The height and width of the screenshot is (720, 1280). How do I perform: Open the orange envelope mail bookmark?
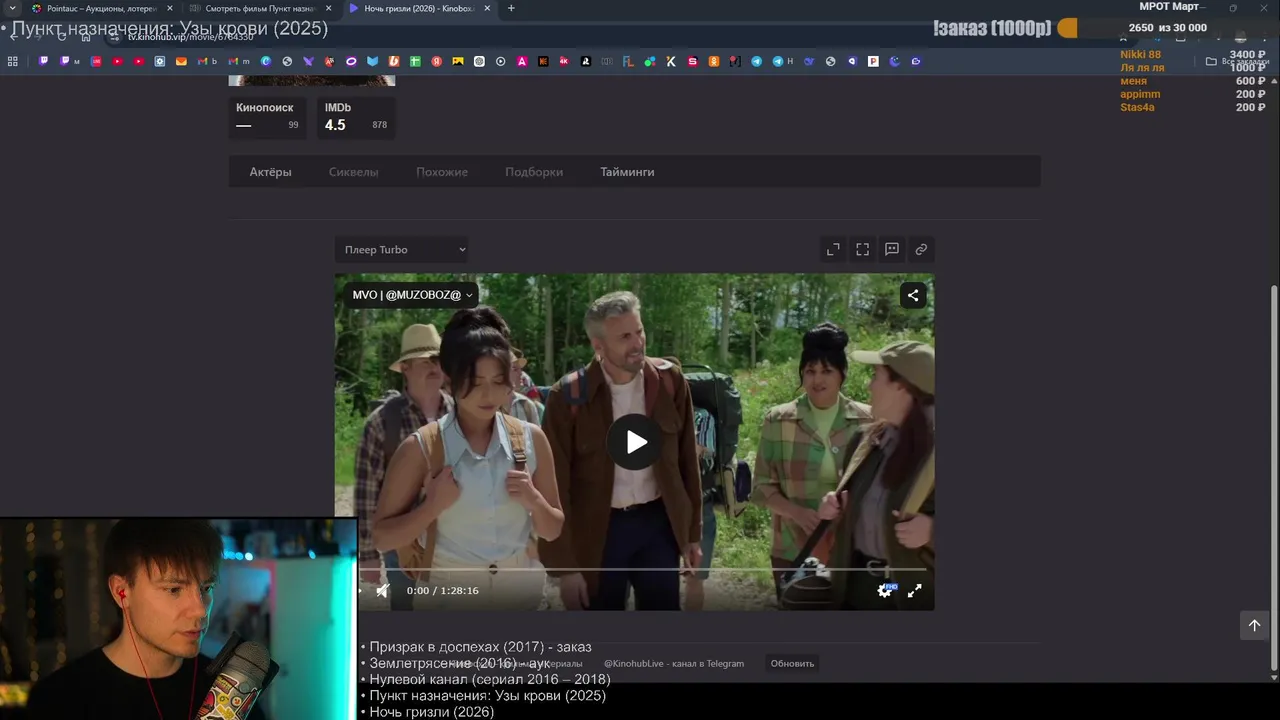(x=181, y=61)
